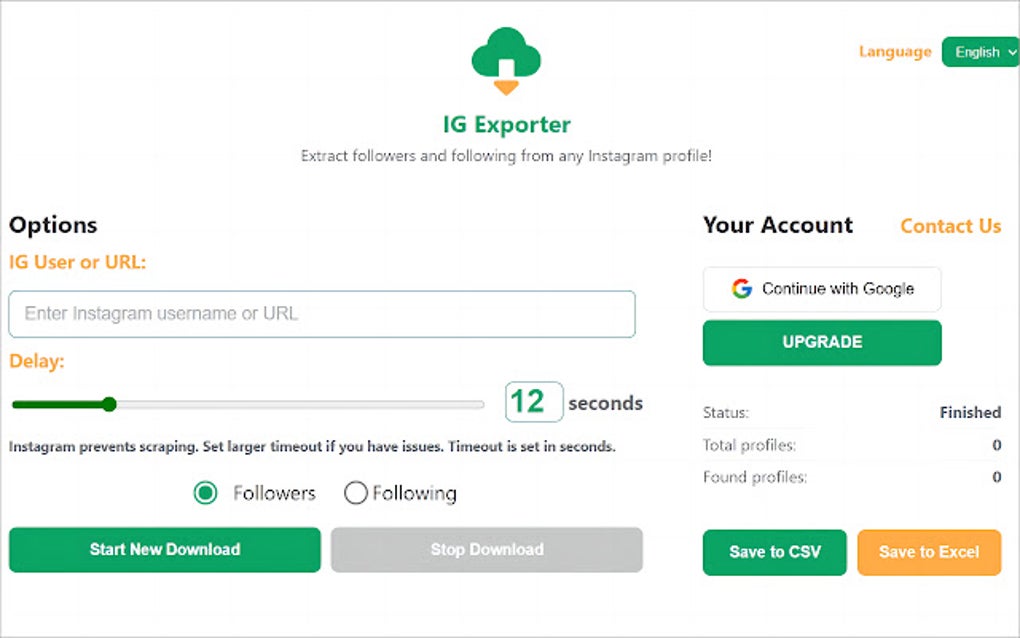The height and width of the screenshot is (638, 1020).
Task: Click the Finished status text
Action: pyautogui.click(x=969, y=412)
